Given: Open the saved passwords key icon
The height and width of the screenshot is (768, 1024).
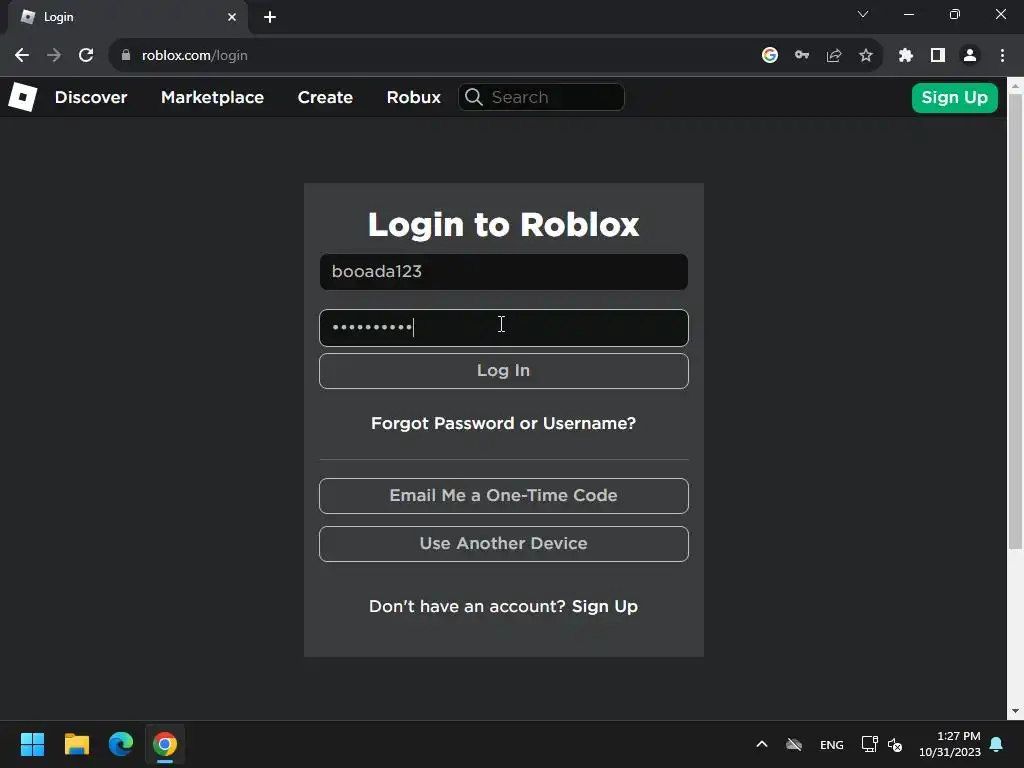Looking at the screenshot, I should click(x=802, y=56).
